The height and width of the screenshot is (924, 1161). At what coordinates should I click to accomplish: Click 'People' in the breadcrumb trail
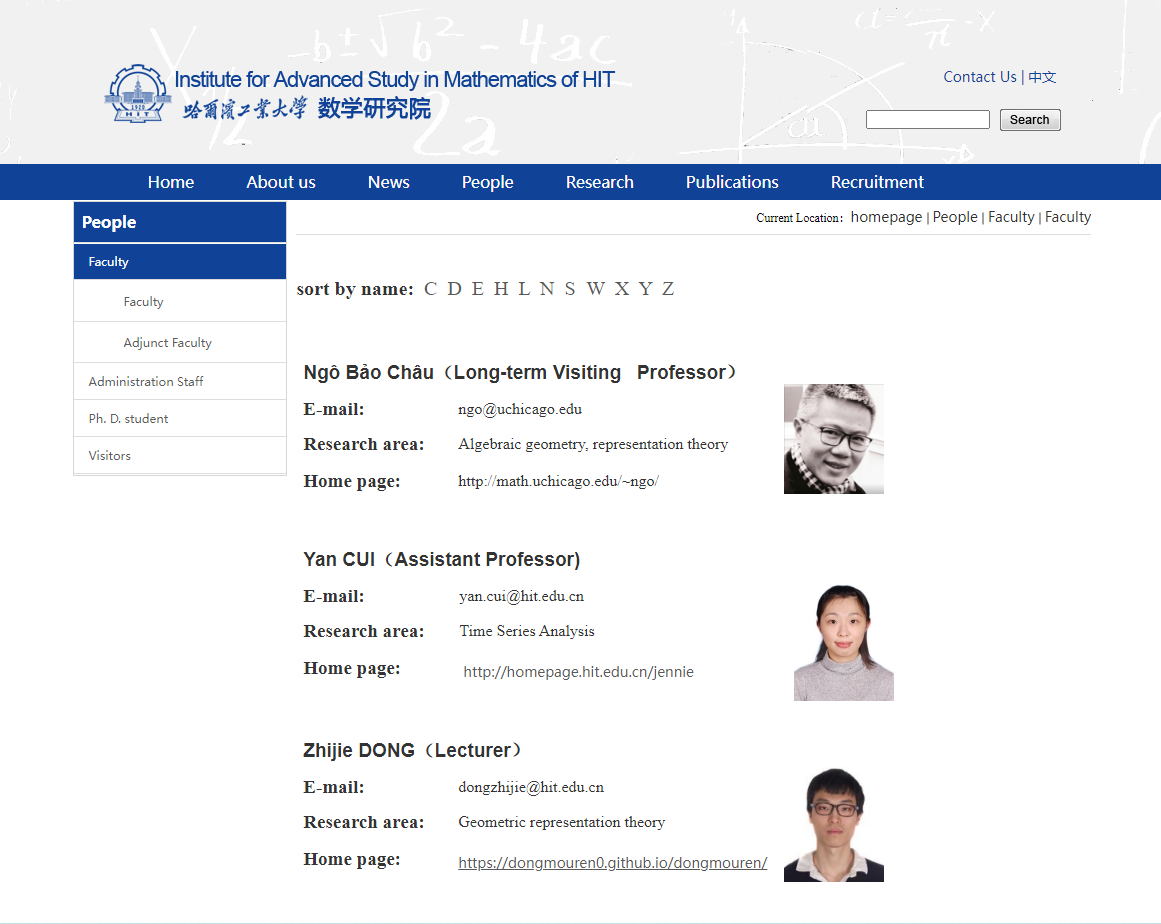(x=955, y=217)
